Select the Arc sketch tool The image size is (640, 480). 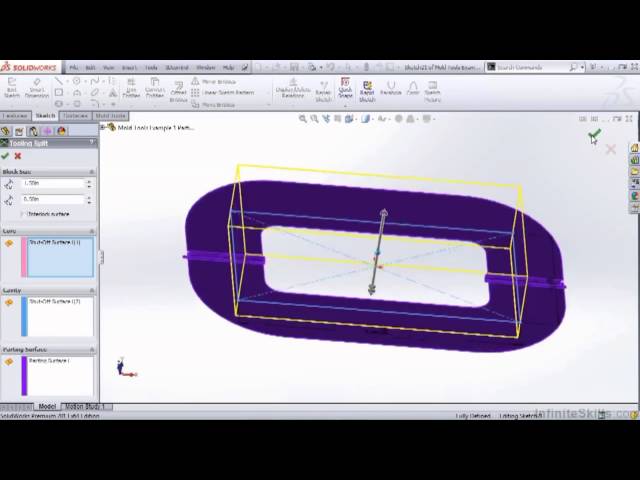pos(77,93)
